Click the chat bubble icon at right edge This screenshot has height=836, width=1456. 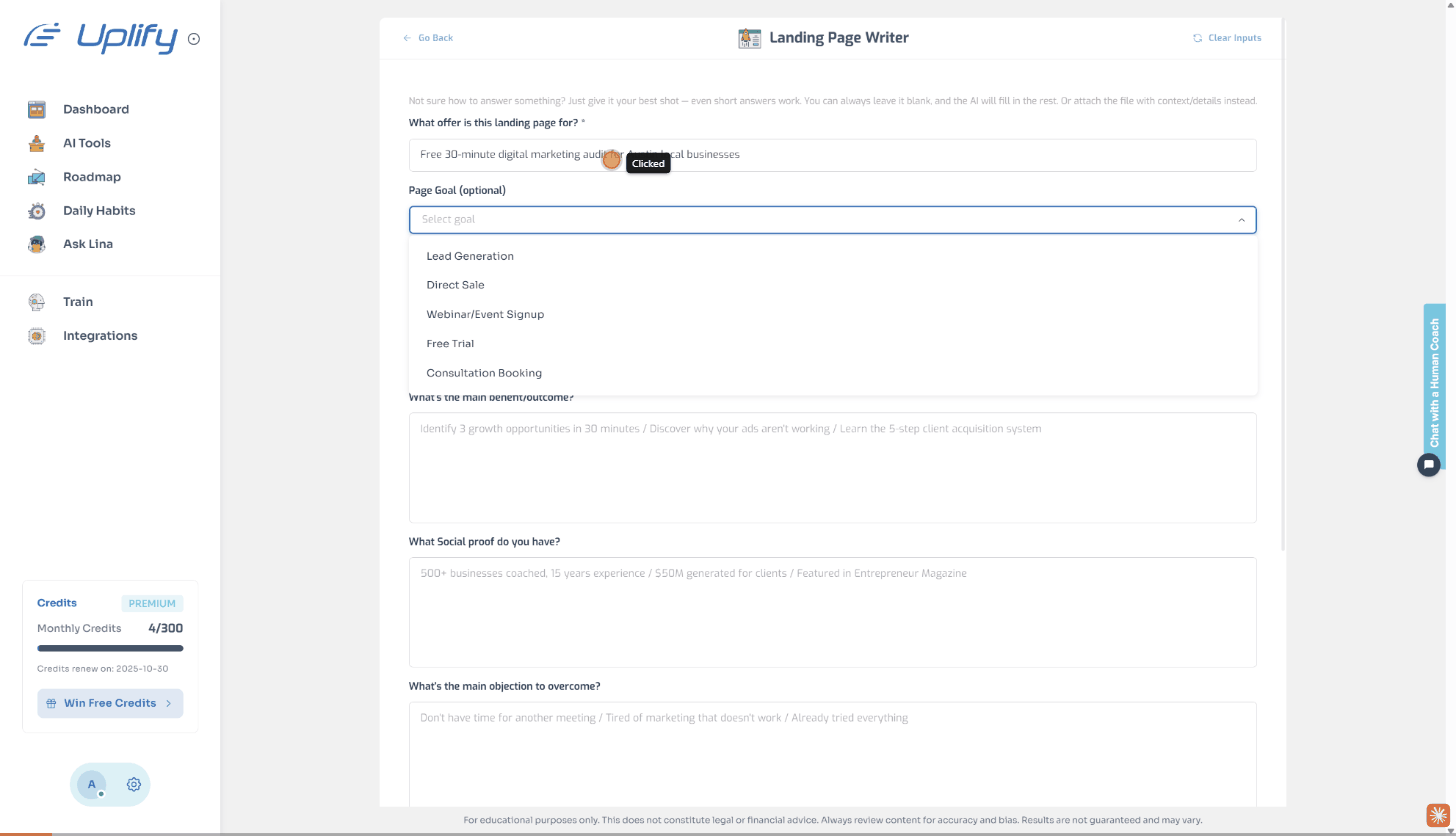(x=1429, y=464)
